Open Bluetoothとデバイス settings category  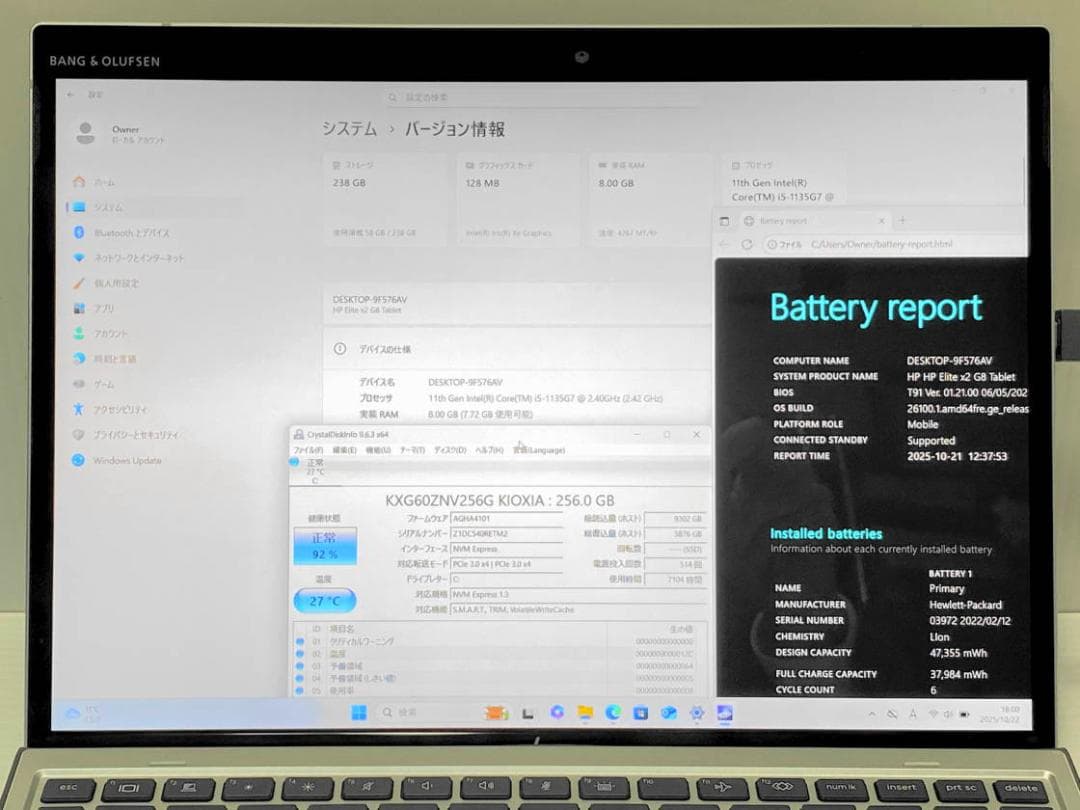pos(125,232)
